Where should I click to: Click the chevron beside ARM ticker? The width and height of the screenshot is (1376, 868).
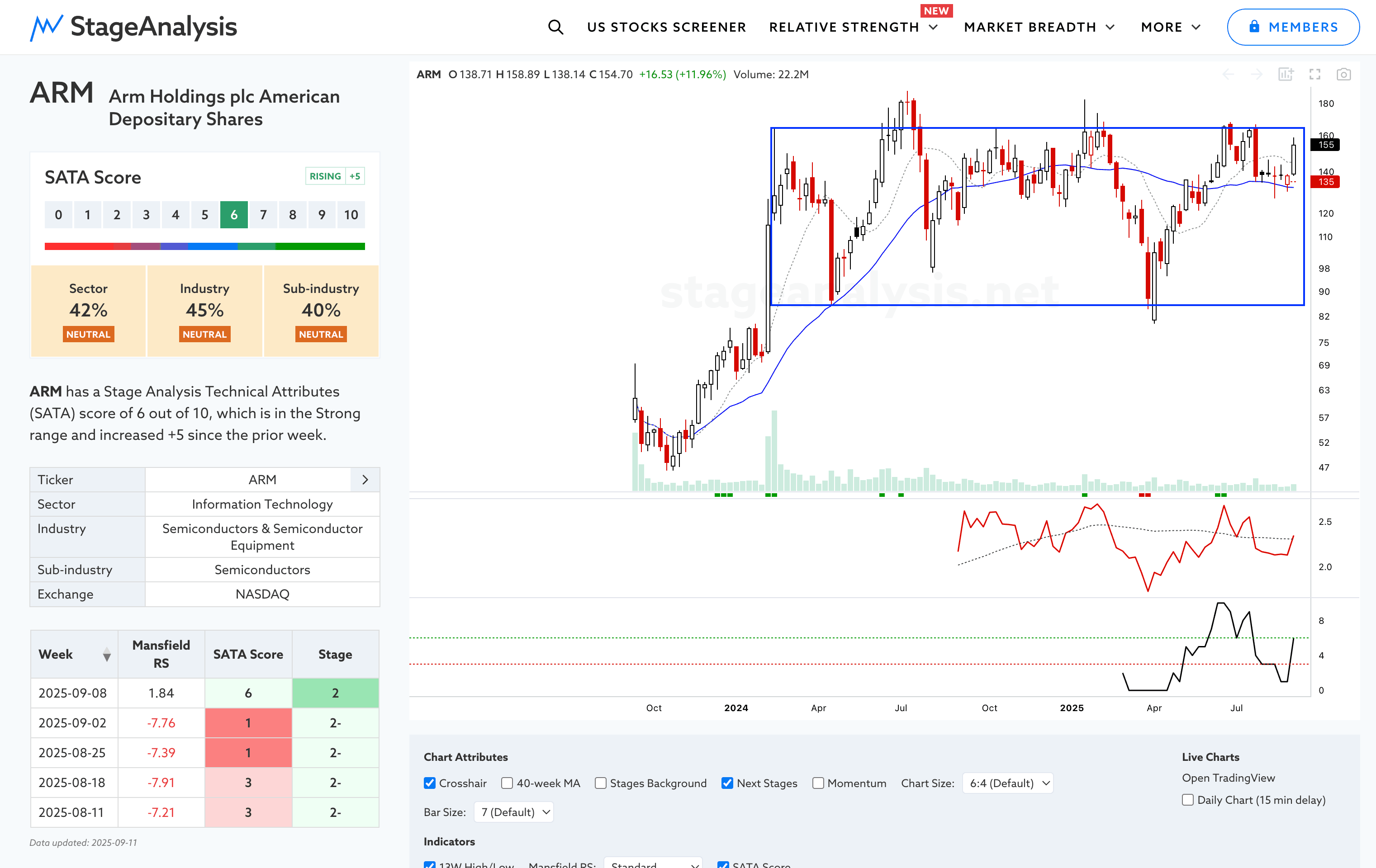click(365, 480)
